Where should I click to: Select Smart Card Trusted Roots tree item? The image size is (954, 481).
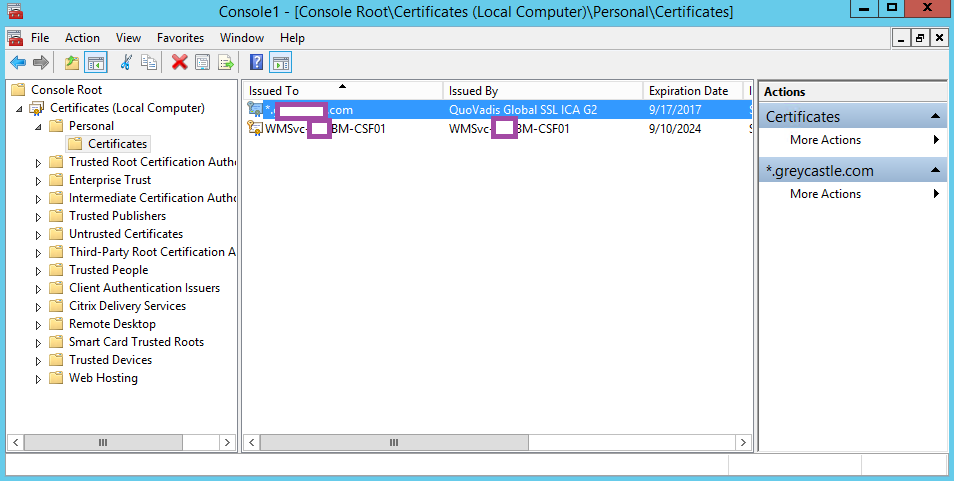tap(136, 342)
